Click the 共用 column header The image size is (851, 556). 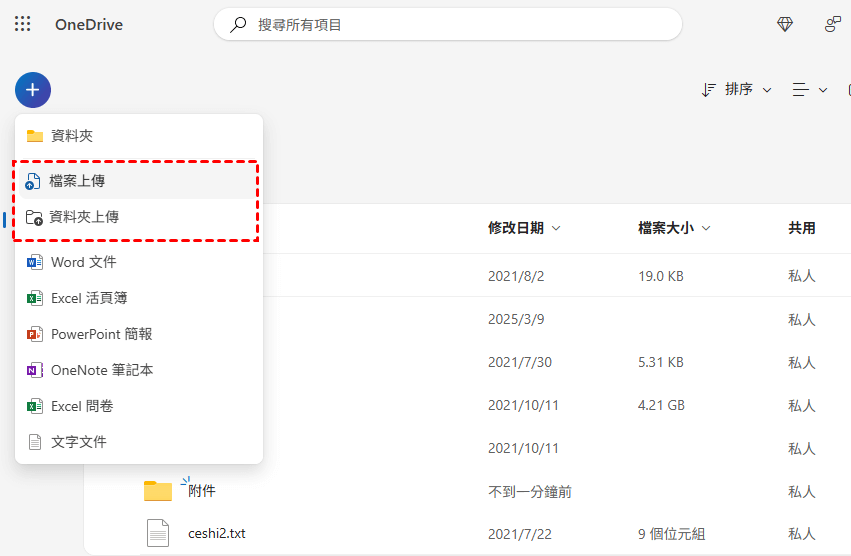[802, 228]
